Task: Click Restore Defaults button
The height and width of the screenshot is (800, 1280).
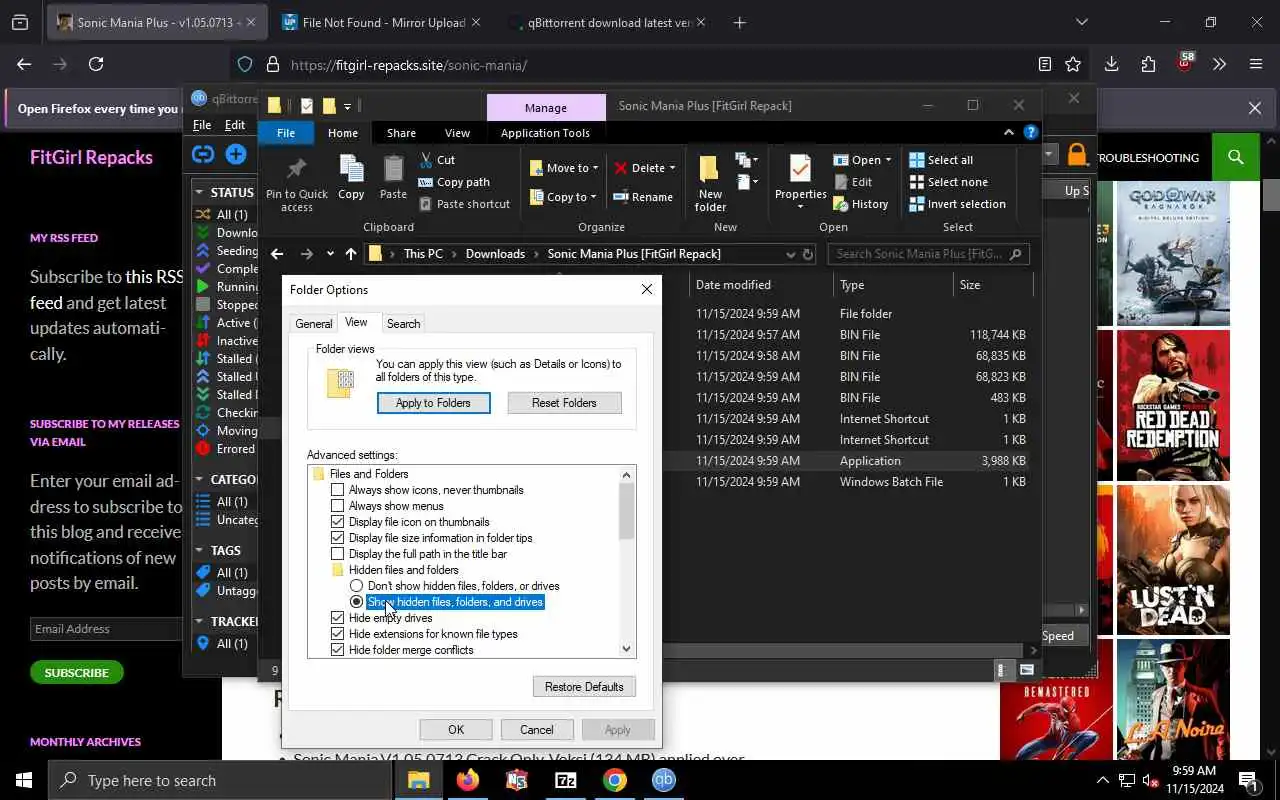Action: click(584, 687)
